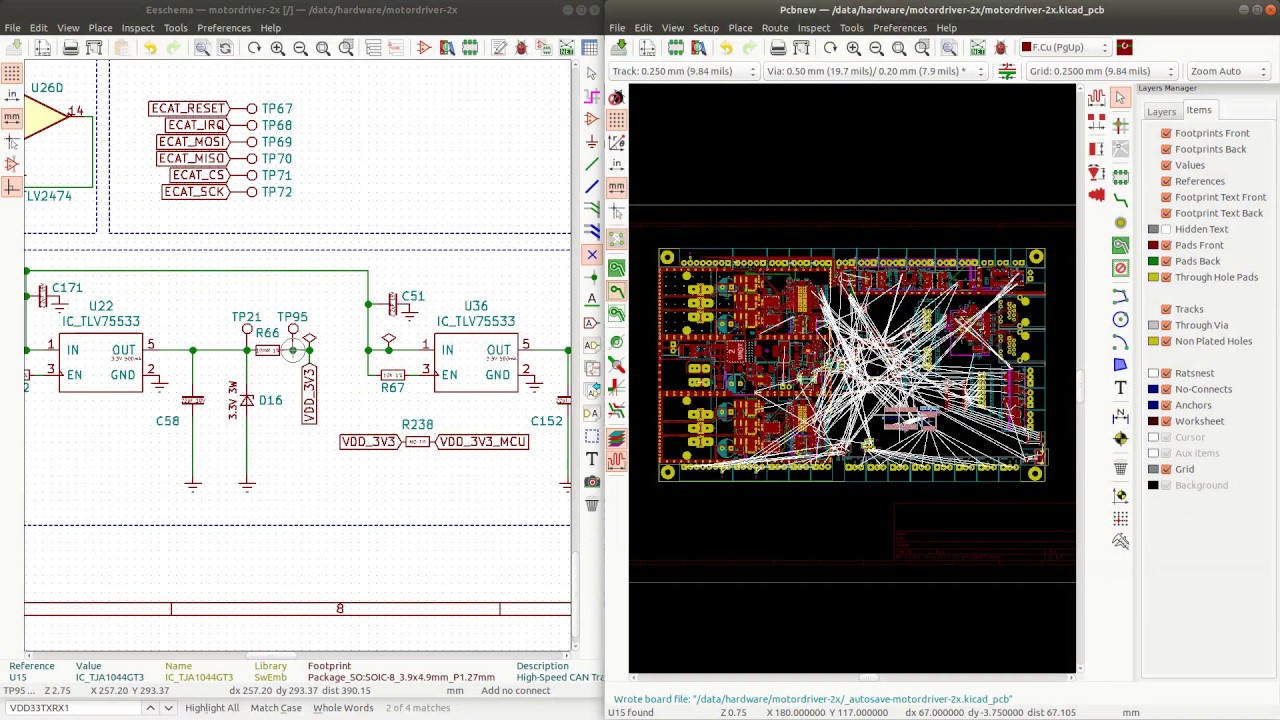Toggle Footprints Front visibility checkbox
1280x720 pixels.
(x=1166, y=133)
